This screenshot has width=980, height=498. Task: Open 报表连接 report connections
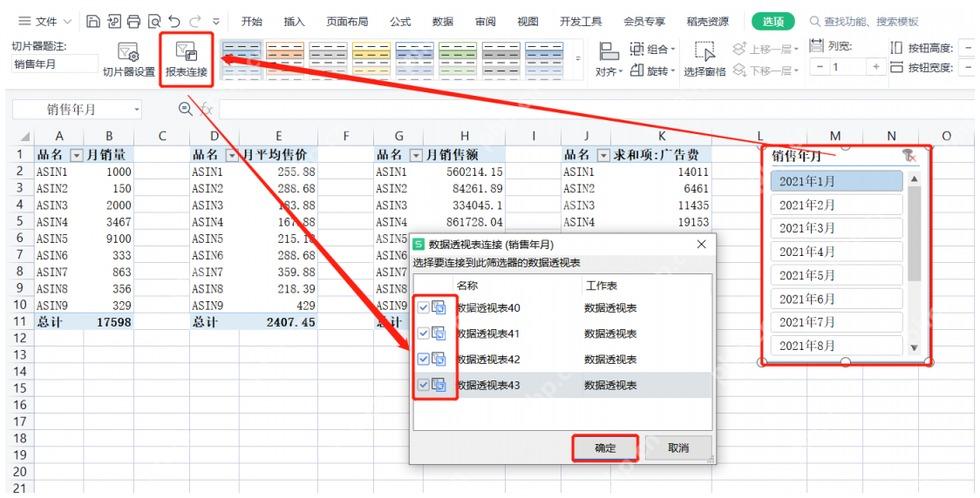point(186,60)
